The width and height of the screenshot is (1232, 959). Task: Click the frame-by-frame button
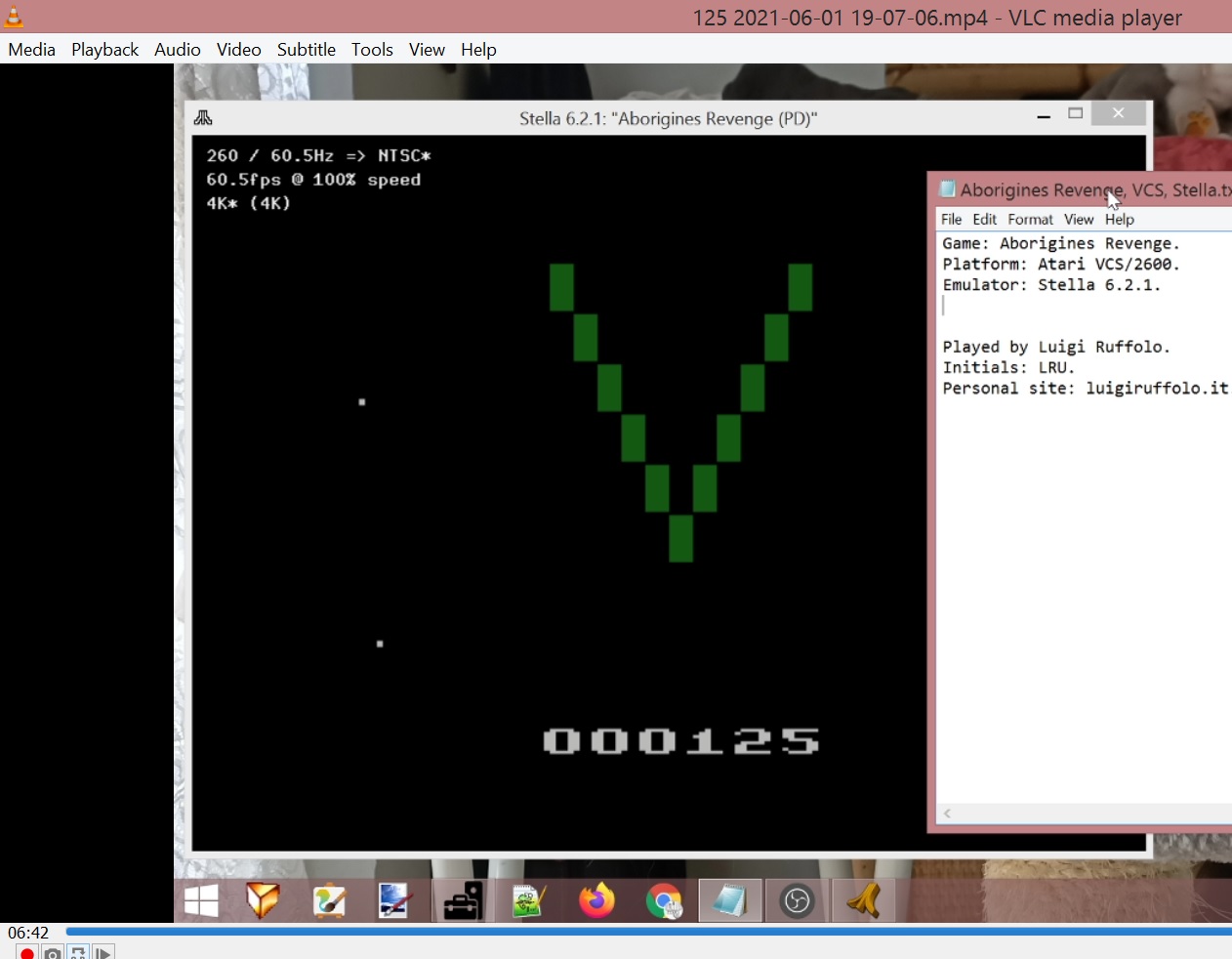pos(103,952)
